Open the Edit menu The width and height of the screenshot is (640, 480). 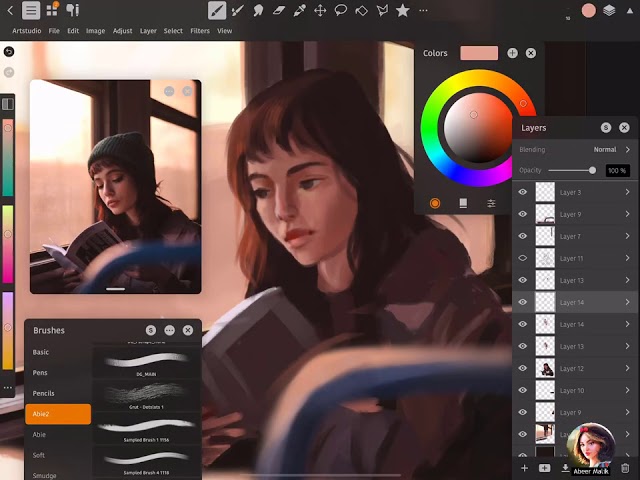pos(73,31)
